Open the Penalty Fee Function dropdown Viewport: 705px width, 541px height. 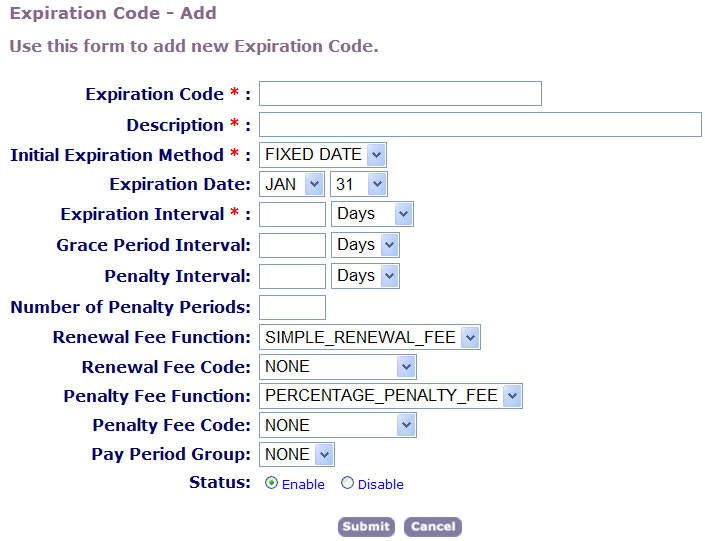click(x=391, y=396)
